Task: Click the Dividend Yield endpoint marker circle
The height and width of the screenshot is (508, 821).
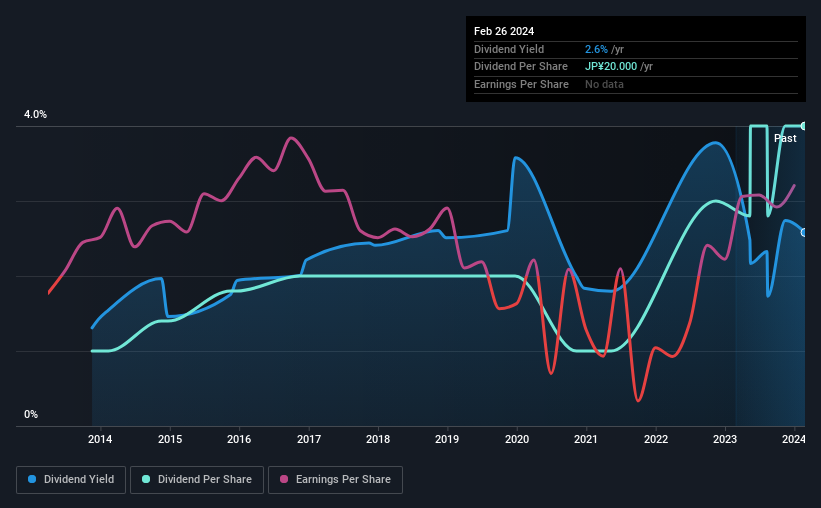Action: [804, 233]
